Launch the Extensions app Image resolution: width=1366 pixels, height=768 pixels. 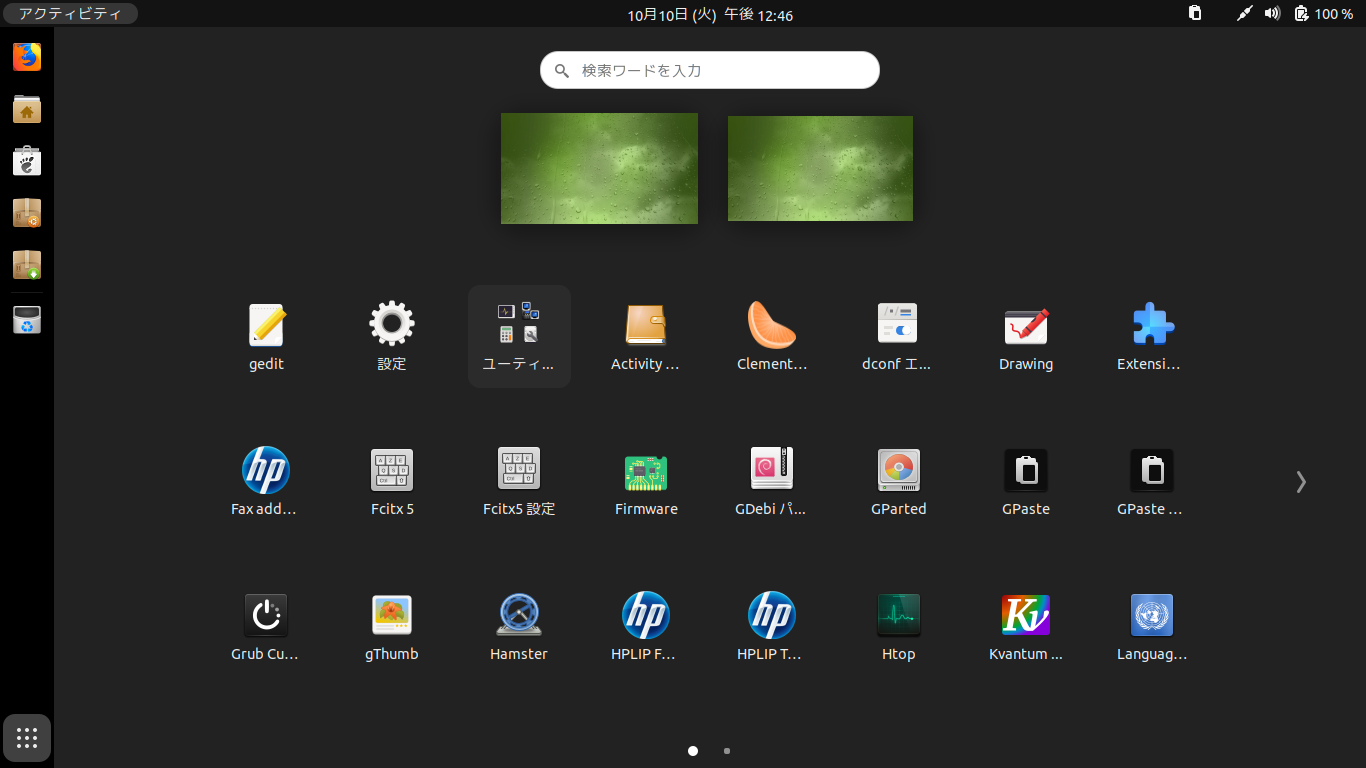point(1152,337)
